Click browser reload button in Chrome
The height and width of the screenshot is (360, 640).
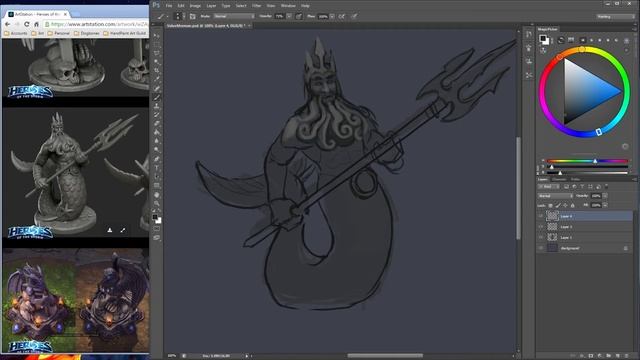[x=27, y=24]
